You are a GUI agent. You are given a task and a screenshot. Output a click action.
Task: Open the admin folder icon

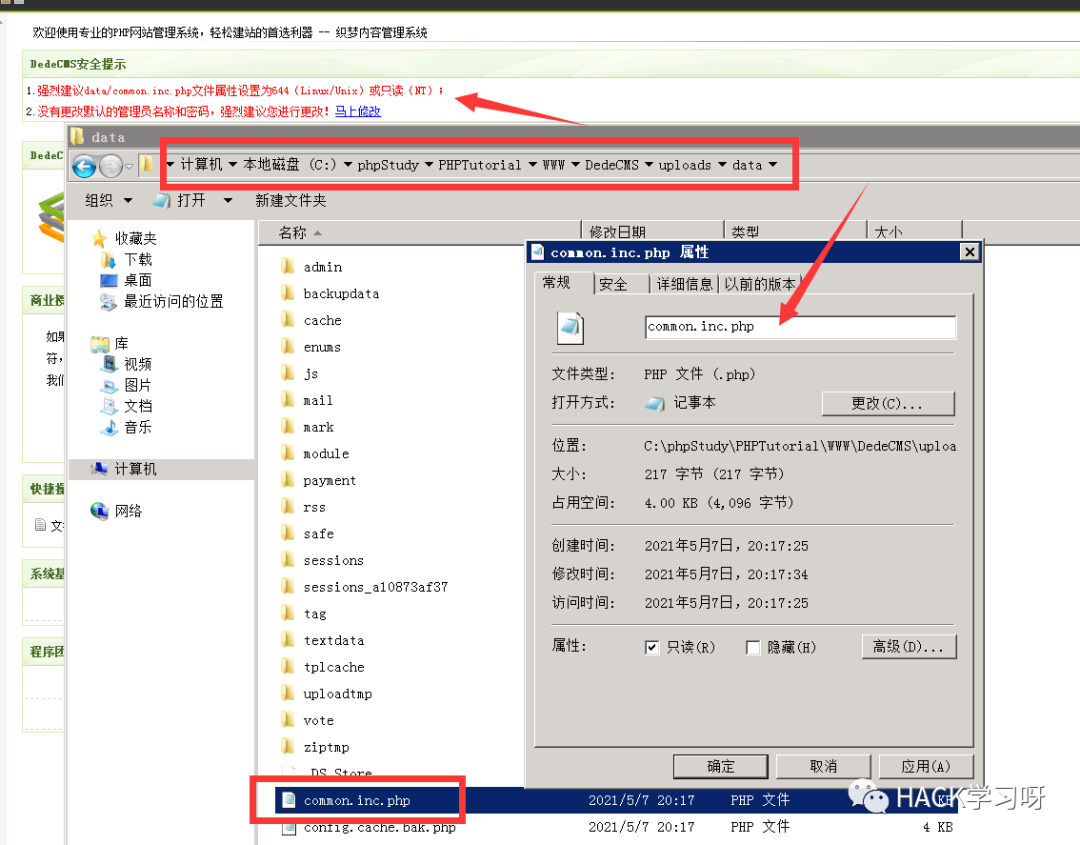point(288,267)
